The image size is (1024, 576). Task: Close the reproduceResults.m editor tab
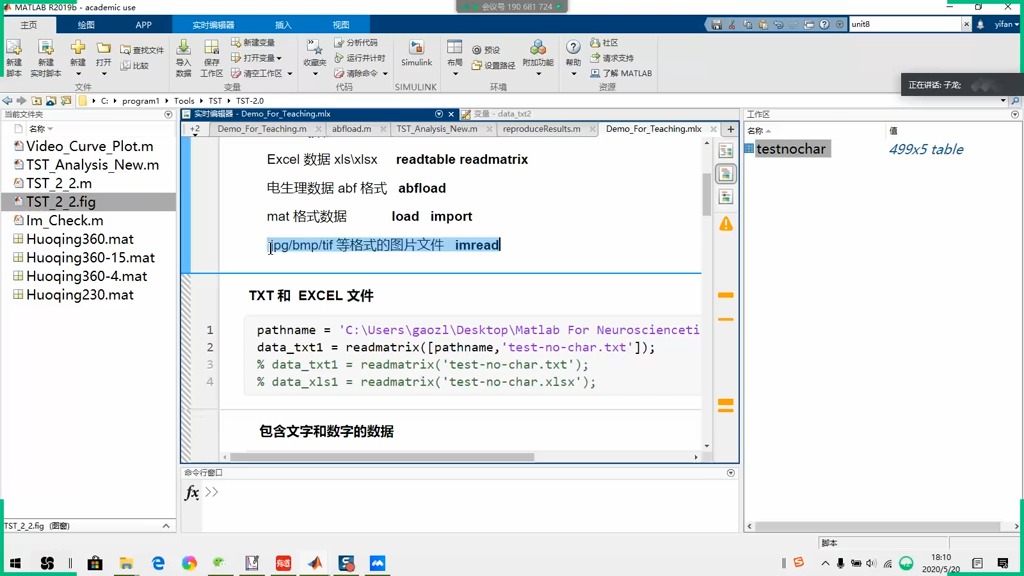(x=592, y=129)
